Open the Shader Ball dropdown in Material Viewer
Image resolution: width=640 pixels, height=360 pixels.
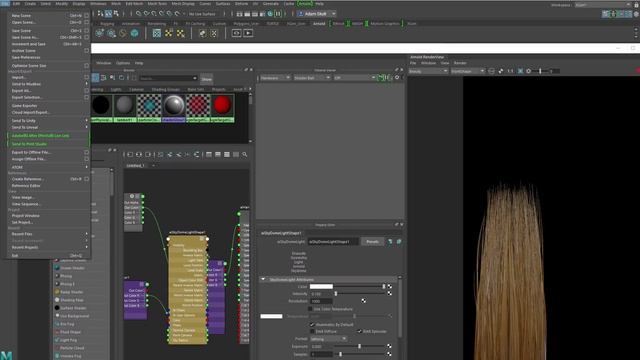[x=312, y=78]
